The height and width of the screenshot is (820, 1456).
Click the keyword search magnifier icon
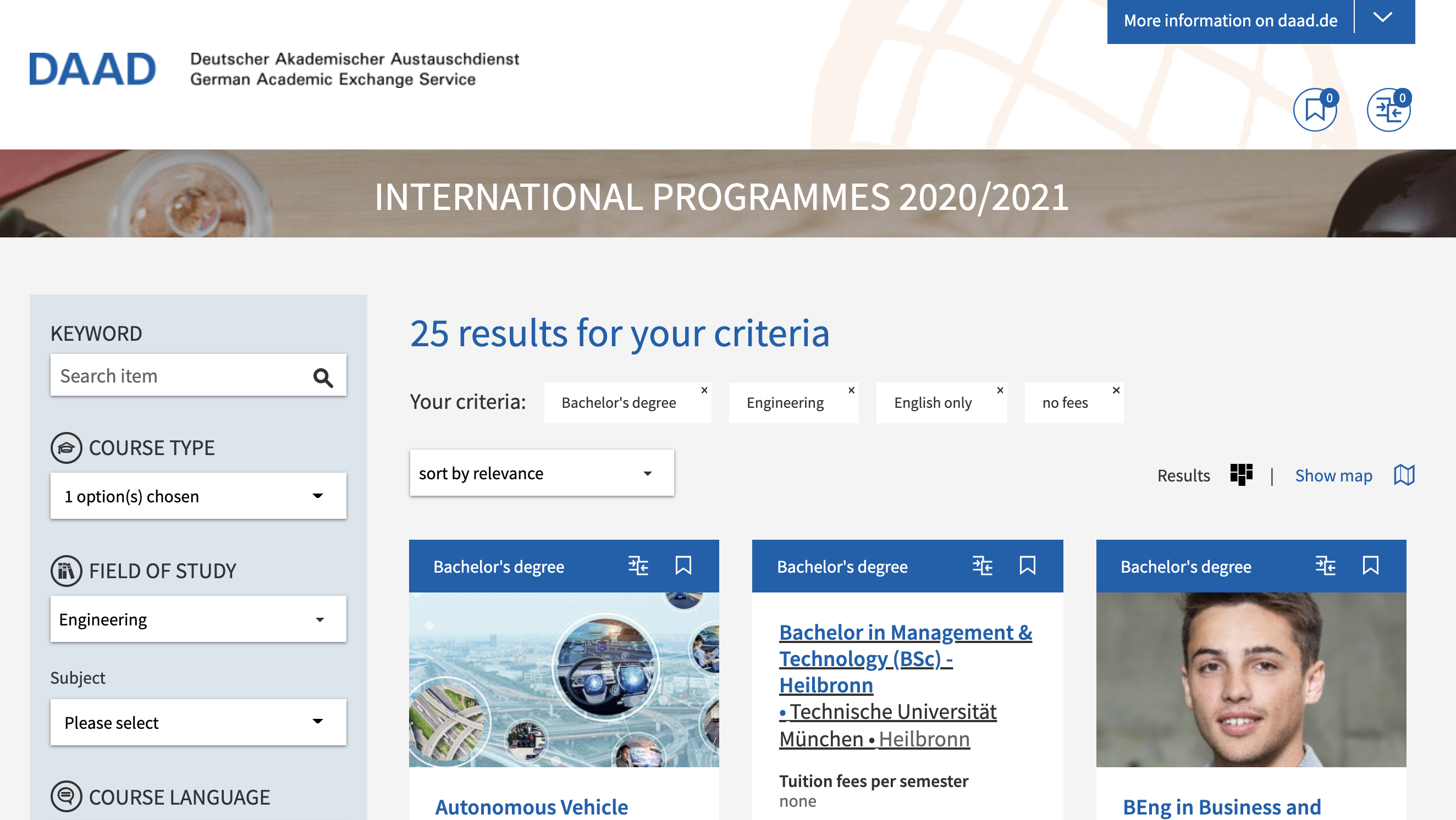(x=323, y=377)
